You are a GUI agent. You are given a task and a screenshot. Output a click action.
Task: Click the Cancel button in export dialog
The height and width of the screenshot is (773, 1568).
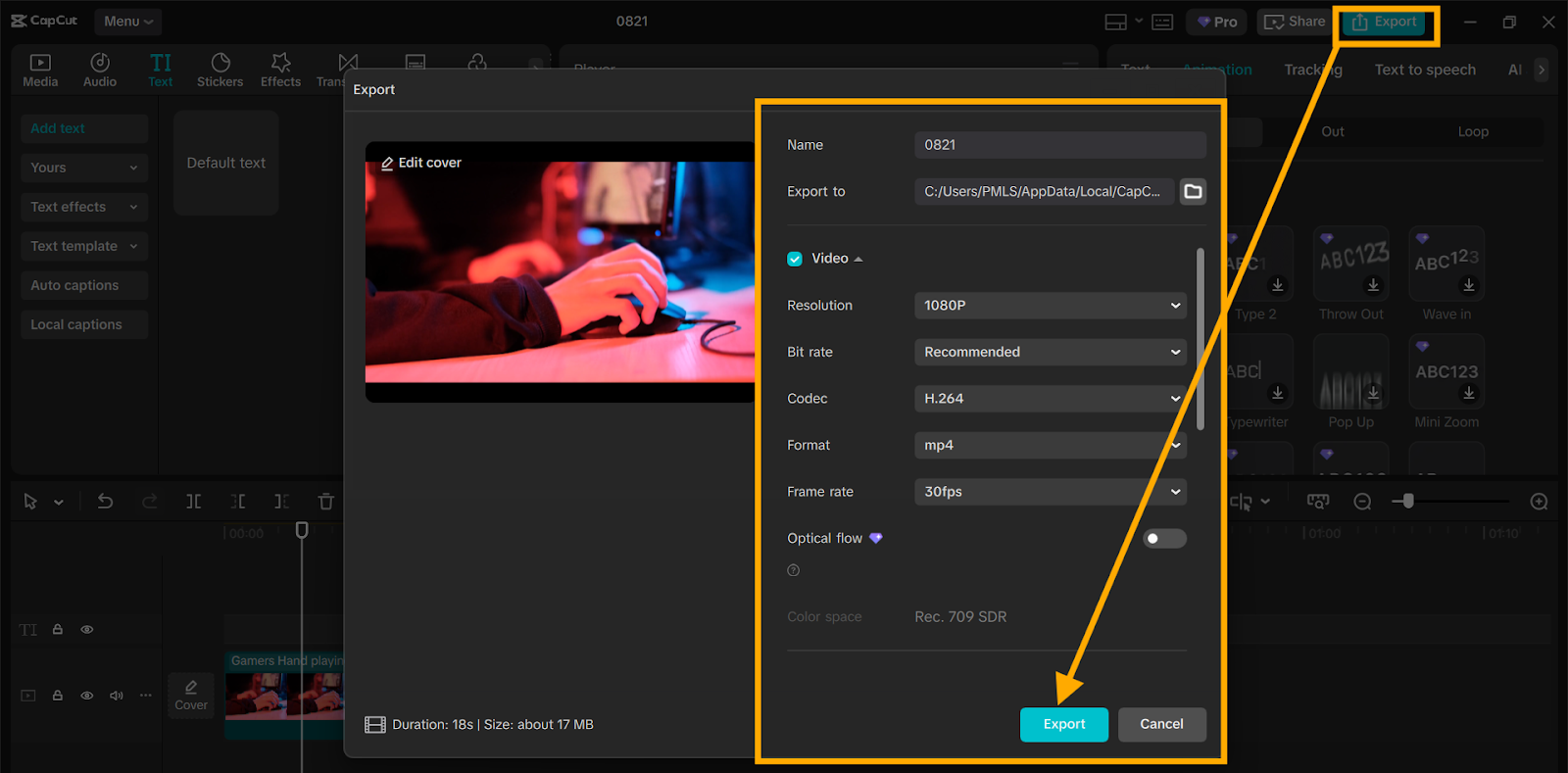(1161, 724)
